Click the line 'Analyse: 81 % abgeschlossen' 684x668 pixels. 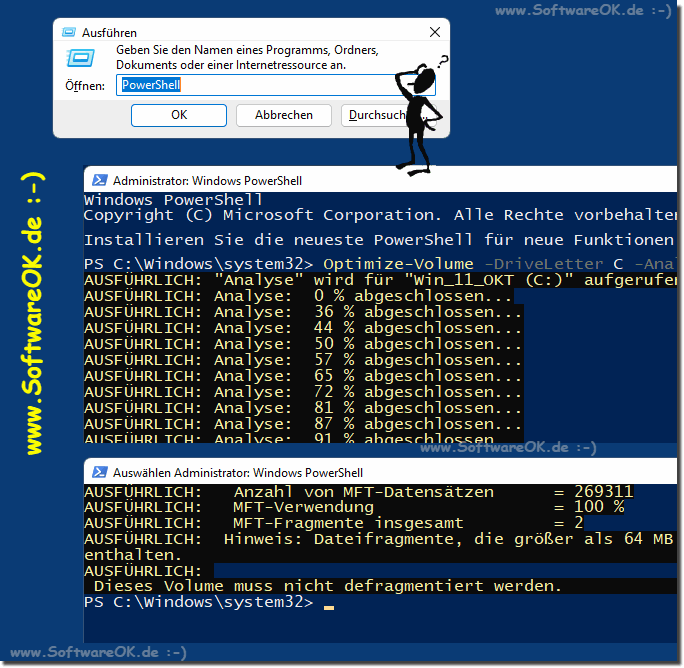[x=303, y=408]
